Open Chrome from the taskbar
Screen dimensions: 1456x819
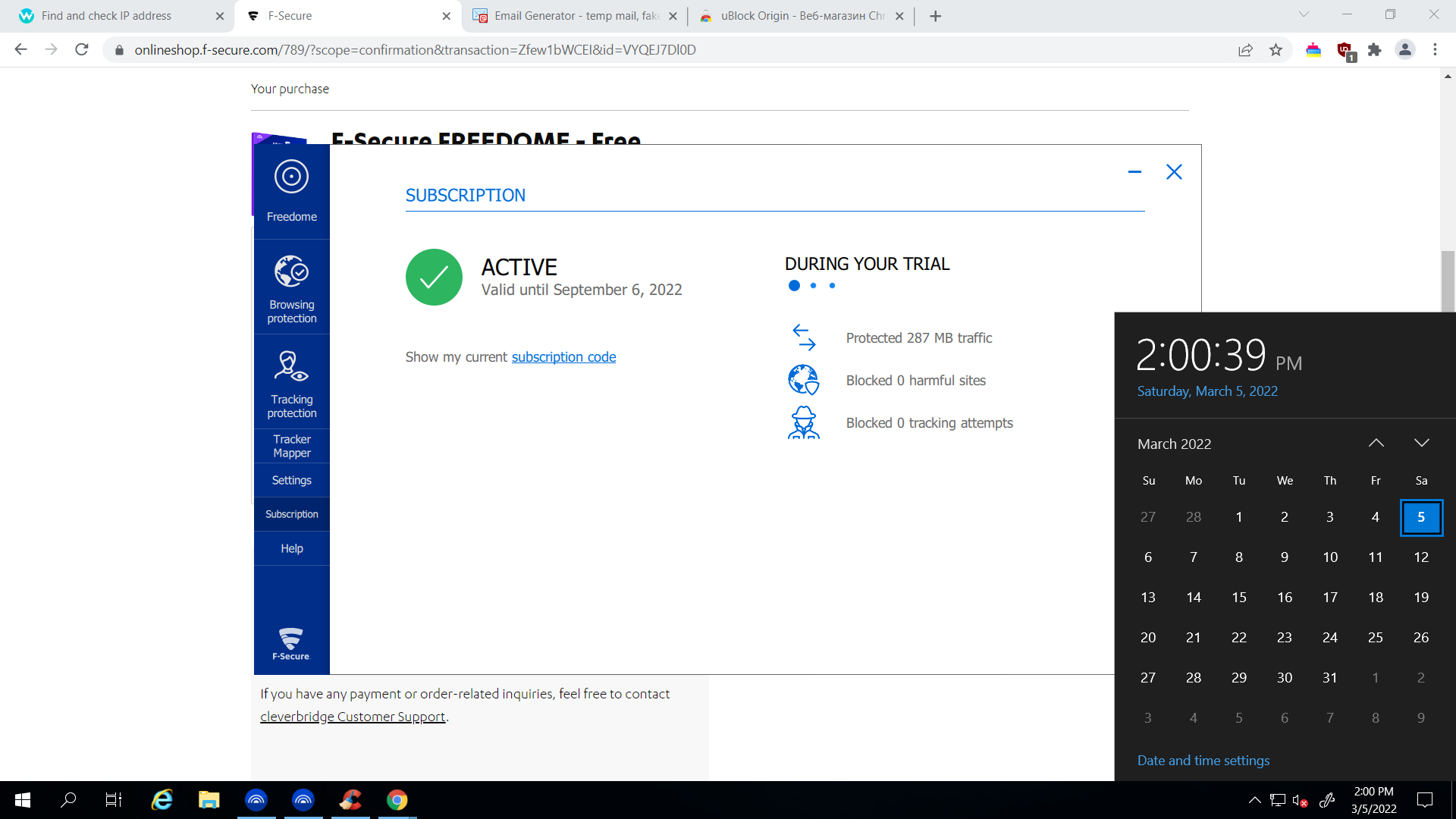[397, 800]
